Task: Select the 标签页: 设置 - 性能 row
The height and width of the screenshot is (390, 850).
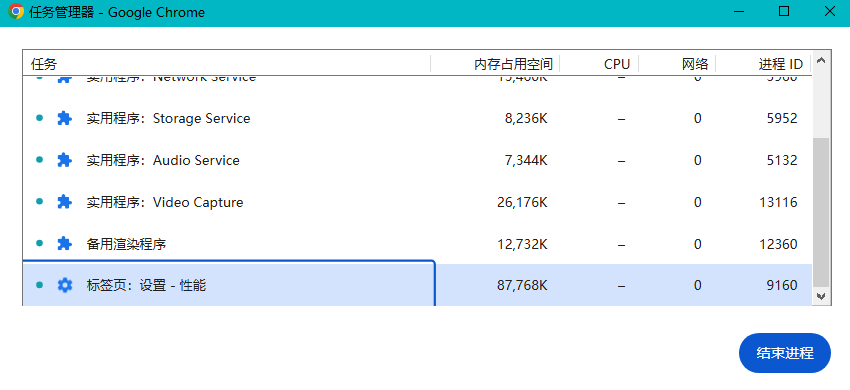Action: point(417,285)
